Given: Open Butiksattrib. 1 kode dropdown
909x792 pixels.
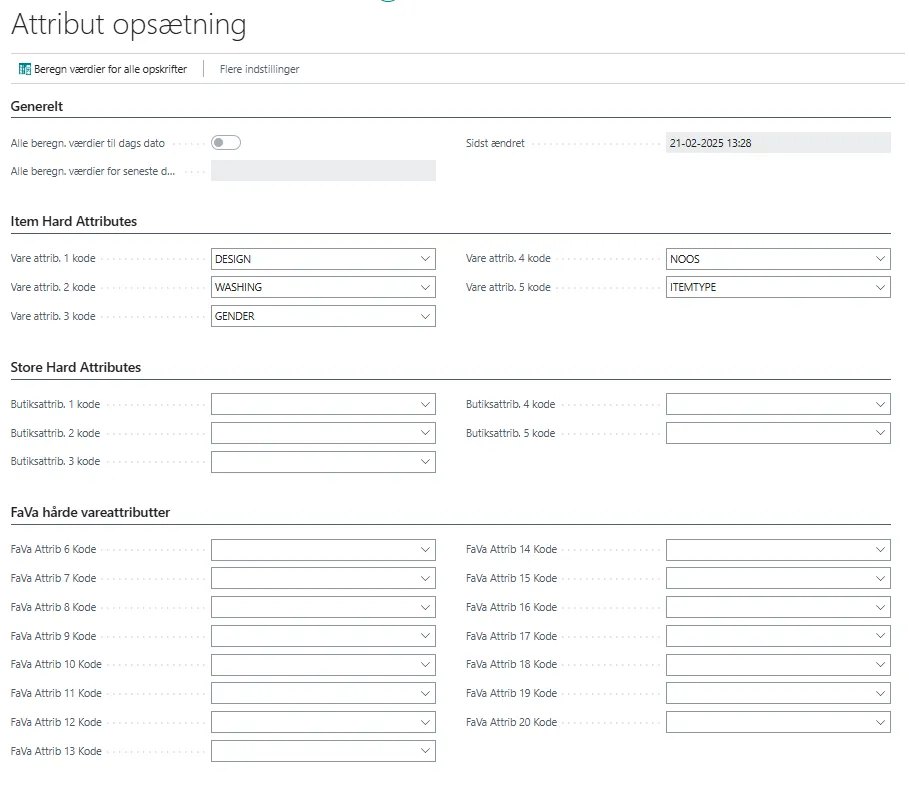Looking at the screenshot, I should [425, 404].
